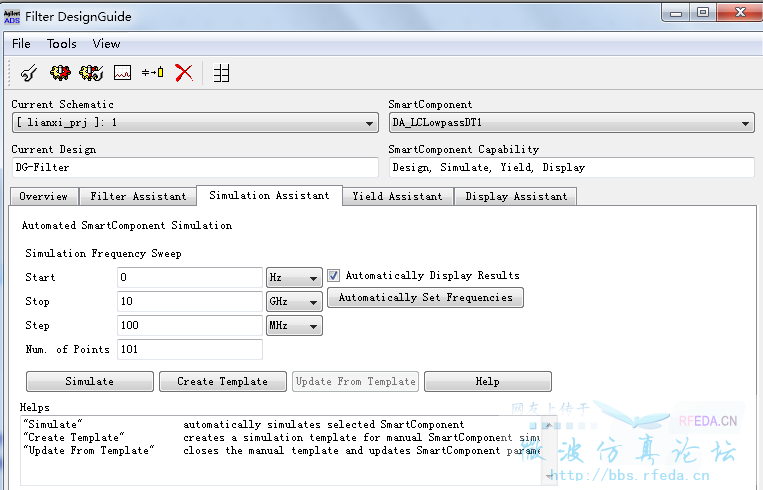Click the Helps box scroll-down arrow
The image size is (763, 490).
pyautogui.click(x=549, y=476)
